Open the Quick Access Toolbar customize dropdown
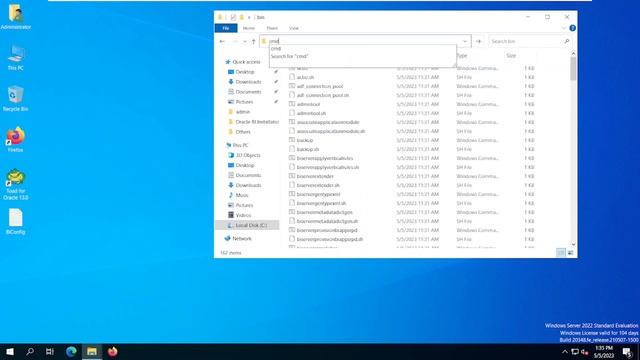Viewport: 640px width, 360px height. [x=249, y=17]
